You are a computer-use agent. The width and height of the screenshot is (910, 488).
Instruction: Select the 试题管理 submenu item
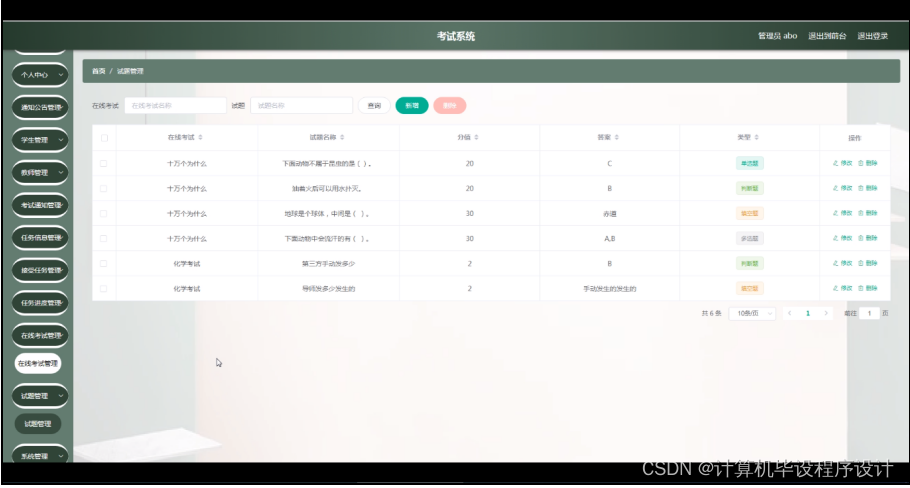[x=38, y=424]
